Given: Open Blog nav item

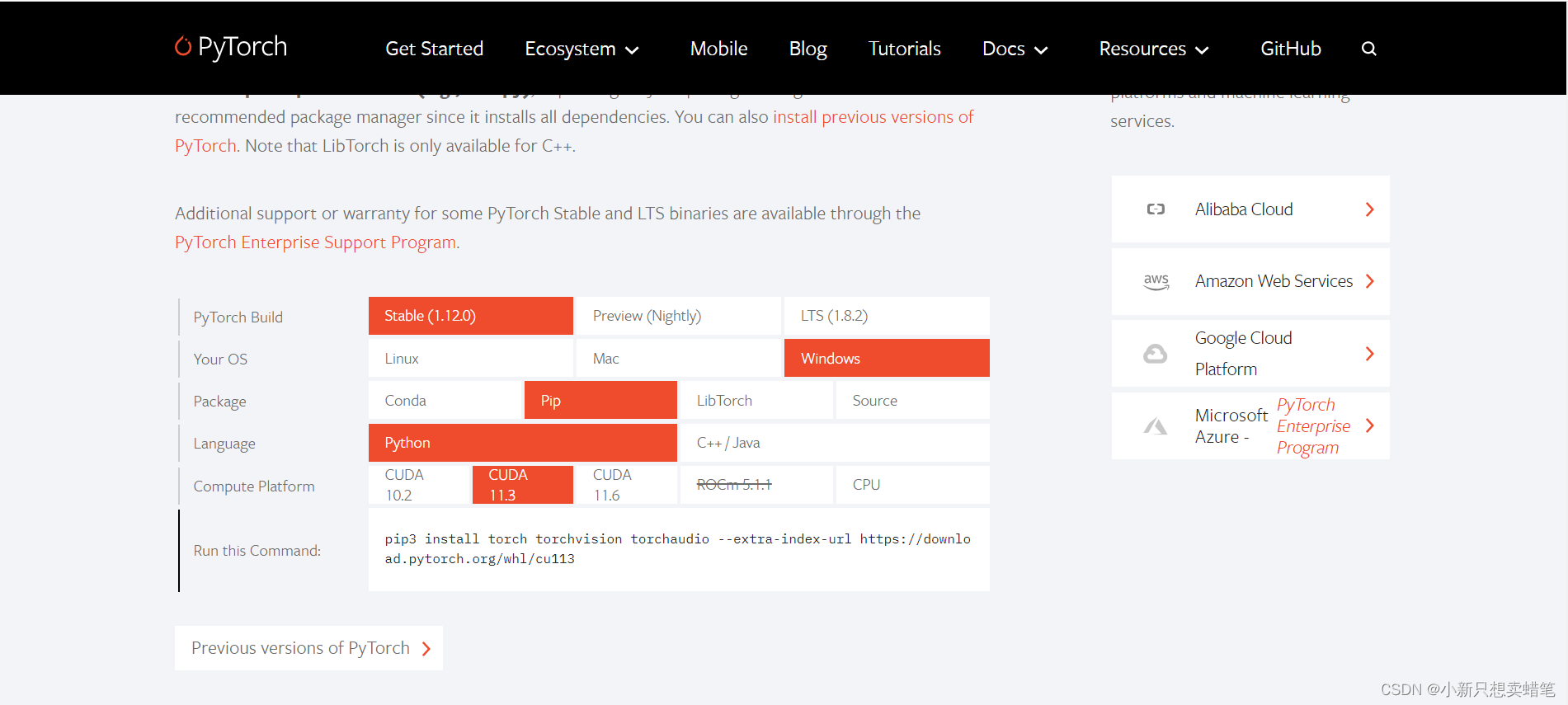Looking at the screenshot, I should click(x=808, y=49).
